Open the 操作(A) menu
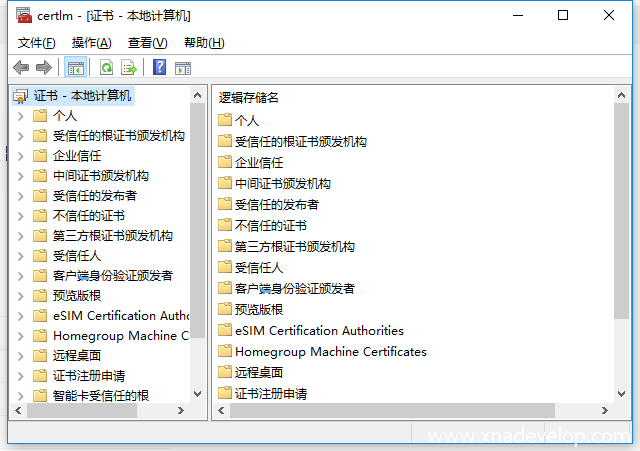The width and height of the screenshot is (640, 451). tap(92, 42)
